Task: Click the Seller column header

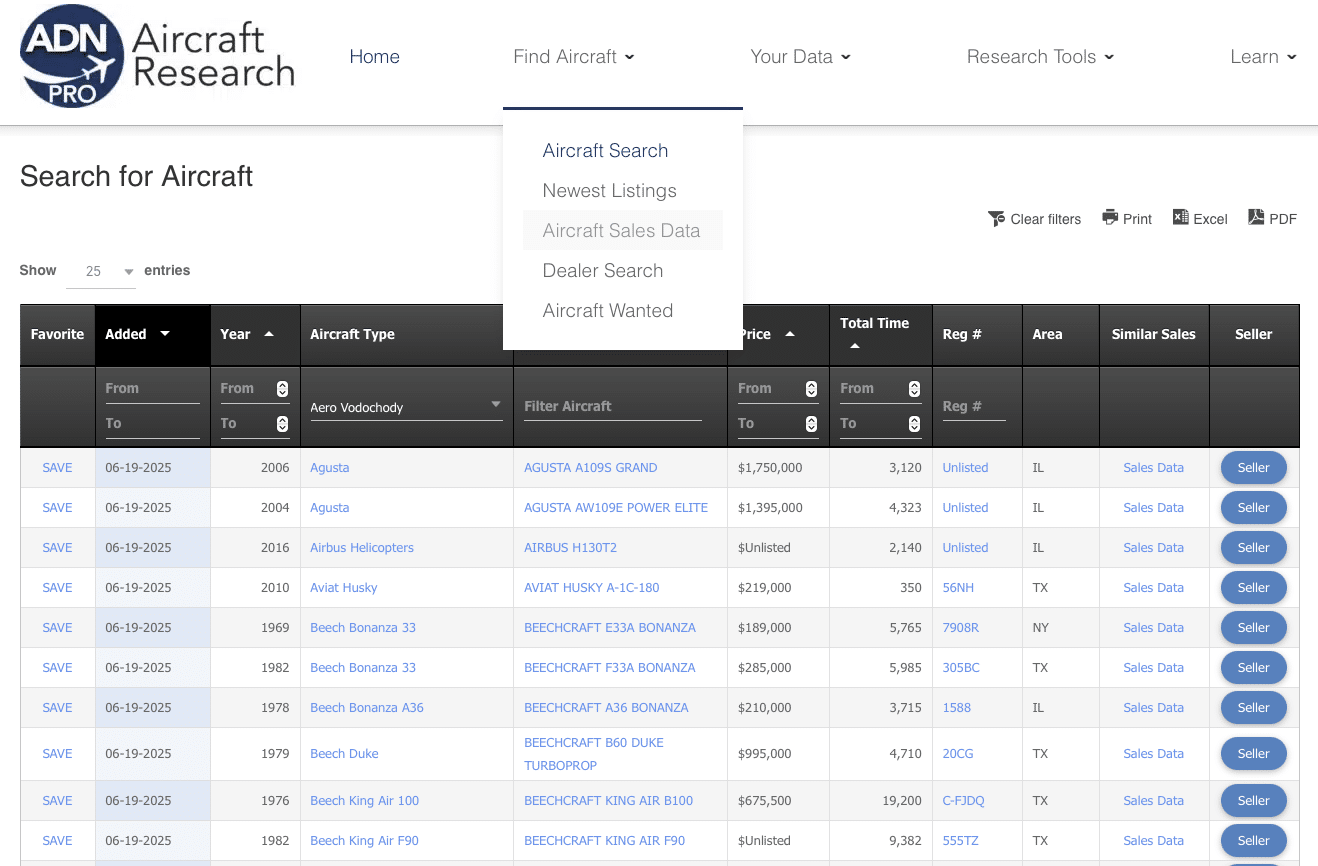Action: pos(1254,335)
